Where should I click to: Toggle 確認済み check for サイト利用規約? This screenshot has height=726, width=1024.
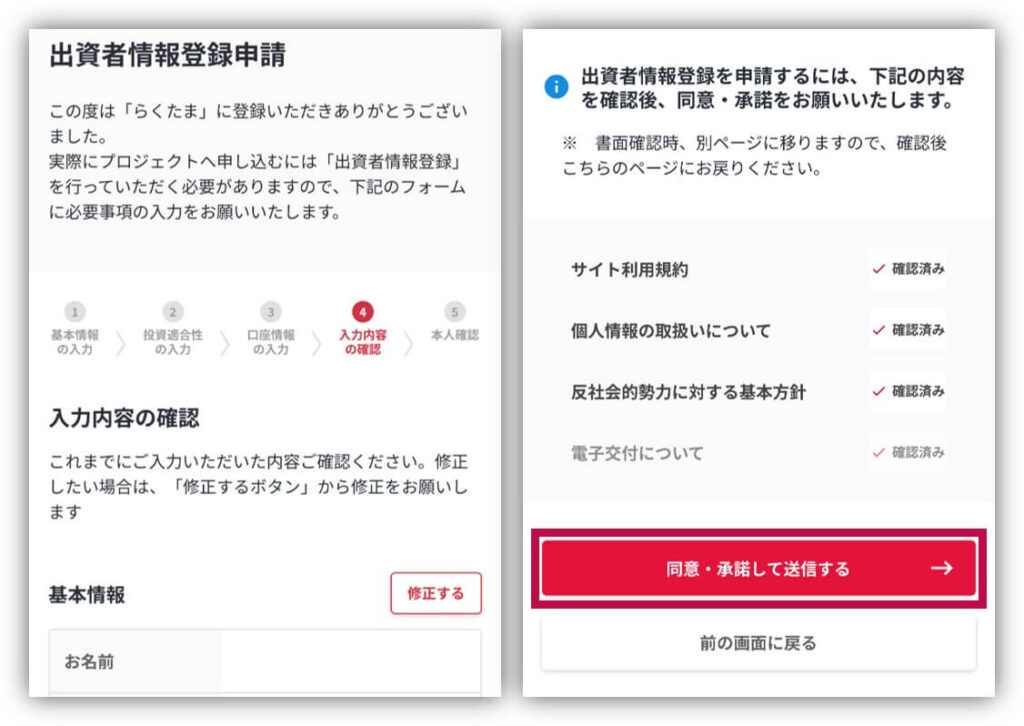(x=908, y=268)
